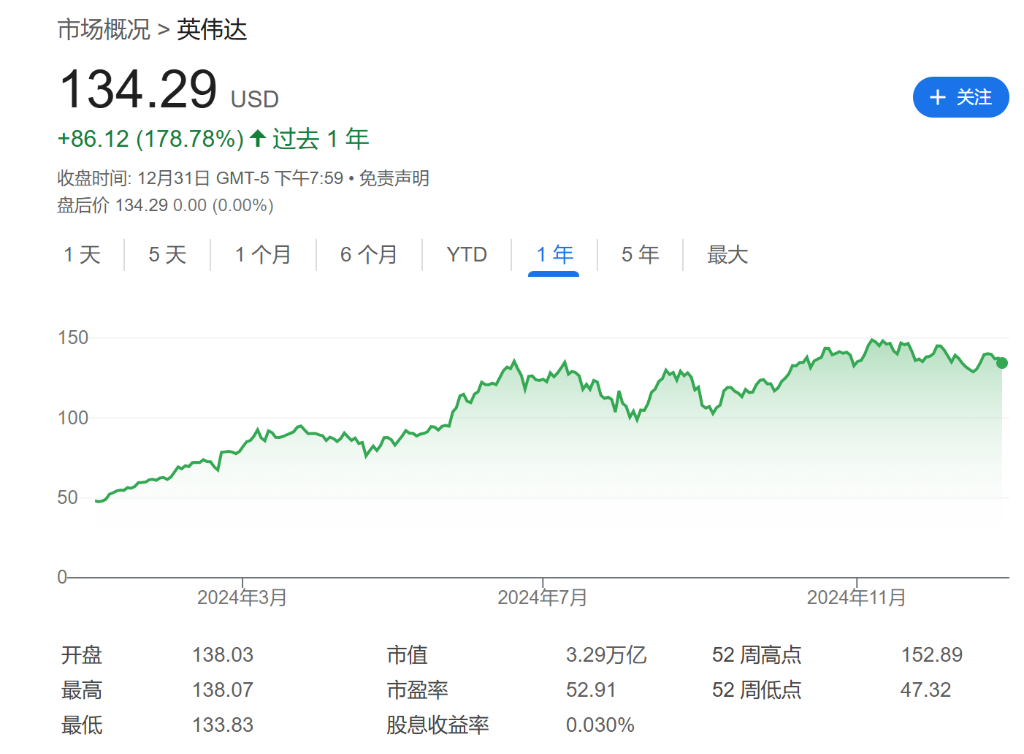Switch chart to the 1 天 range
The height and width of the screenshot is (754, 1024).
83,255
